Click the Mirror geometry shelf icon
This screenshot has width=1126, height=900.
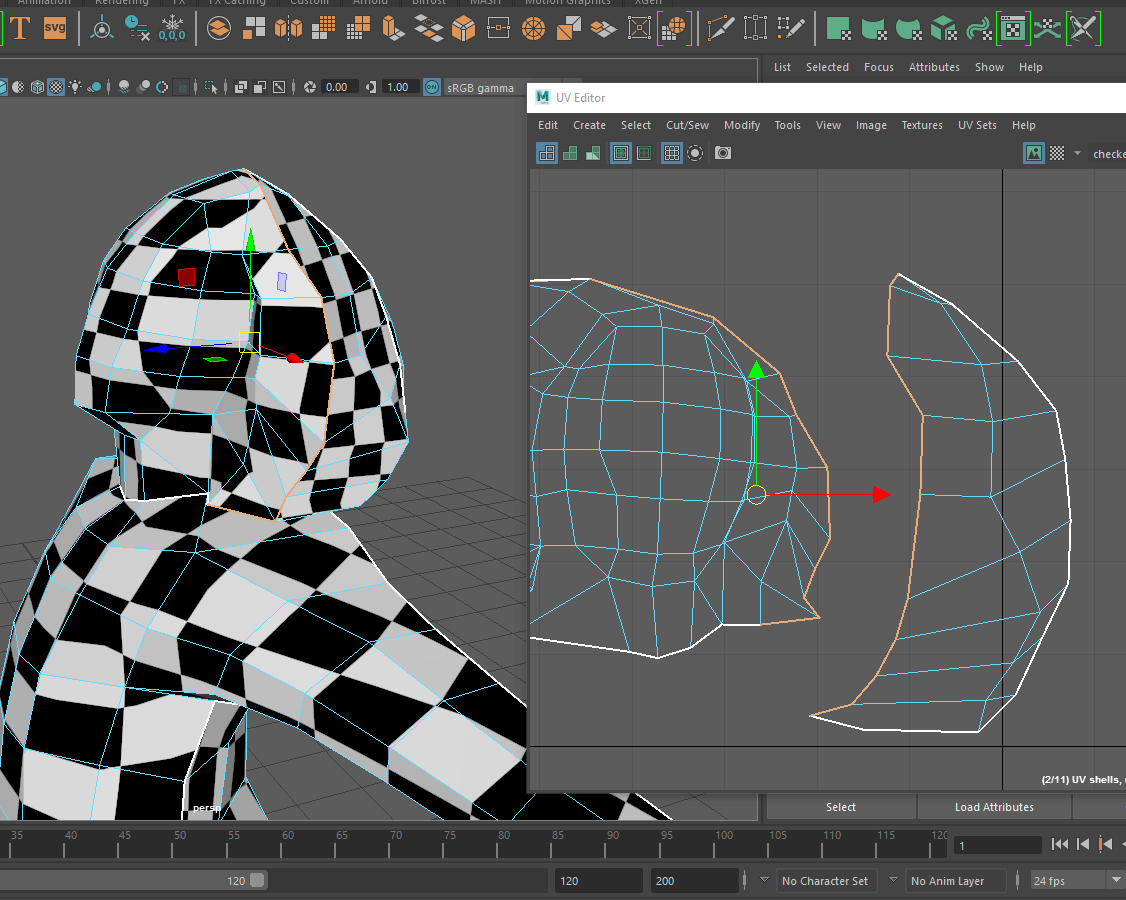(x=289, y=29)
